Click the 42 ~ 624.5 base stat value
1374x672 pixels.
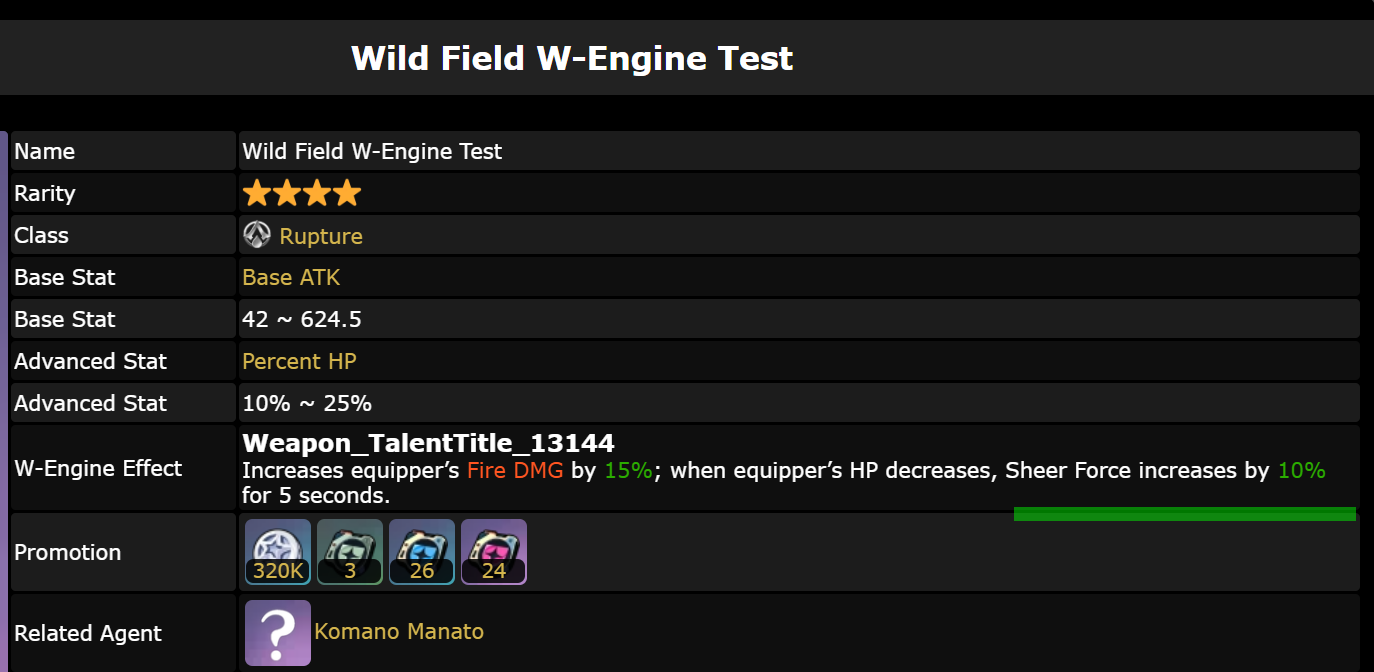pos(302,320)
